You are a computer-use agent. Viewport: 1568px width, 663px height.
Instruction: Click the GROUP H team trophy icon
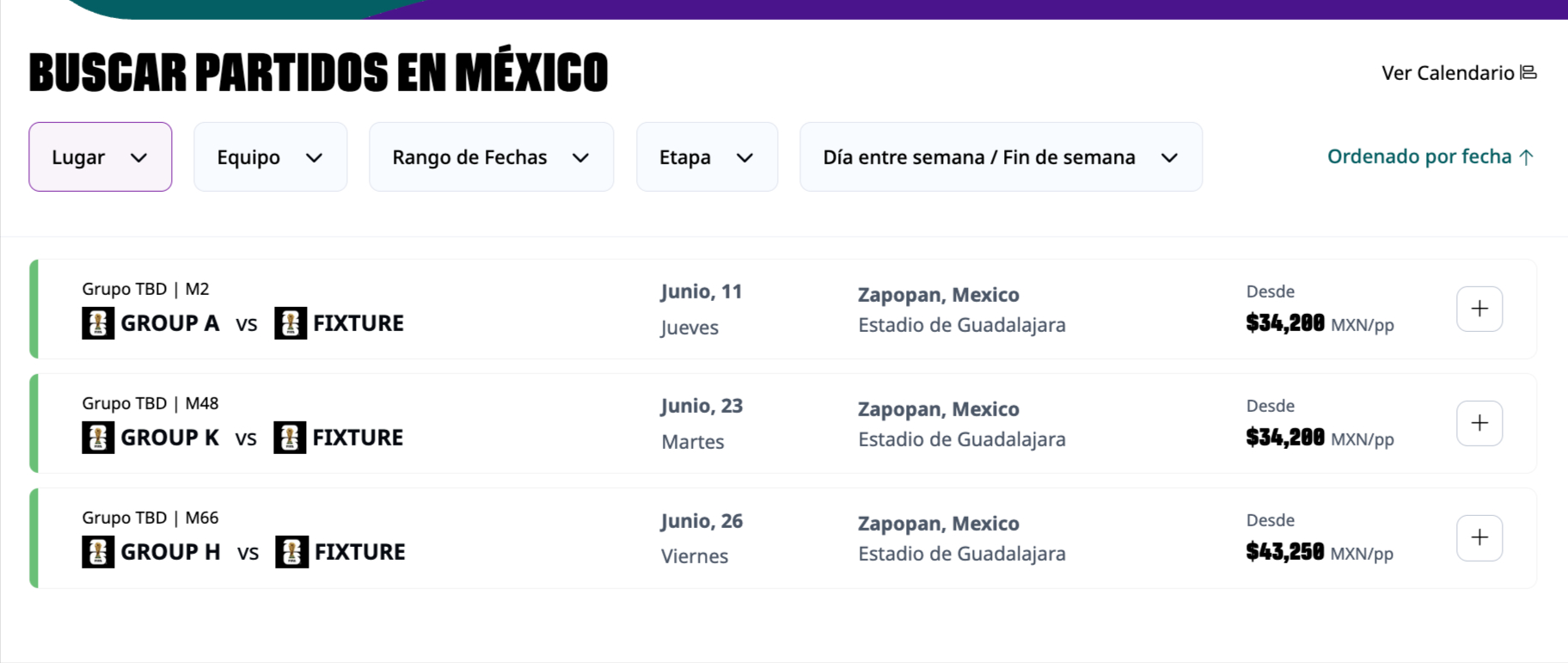coord(98,552)
